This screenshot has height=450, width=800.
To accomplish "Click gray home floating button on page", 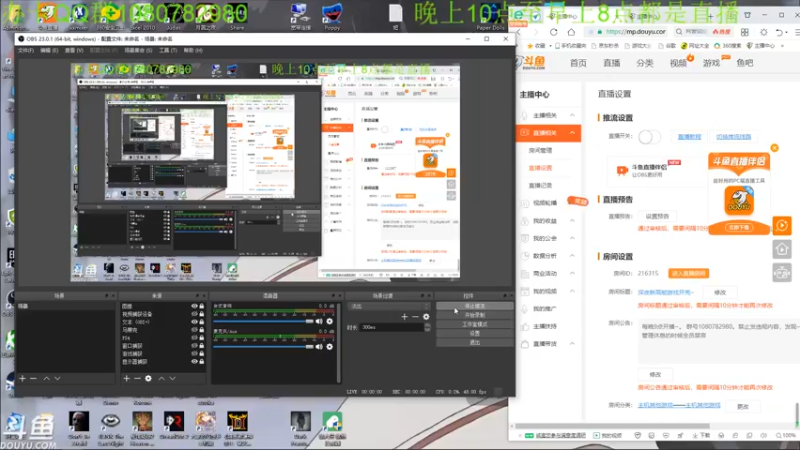I will (782, 249).
